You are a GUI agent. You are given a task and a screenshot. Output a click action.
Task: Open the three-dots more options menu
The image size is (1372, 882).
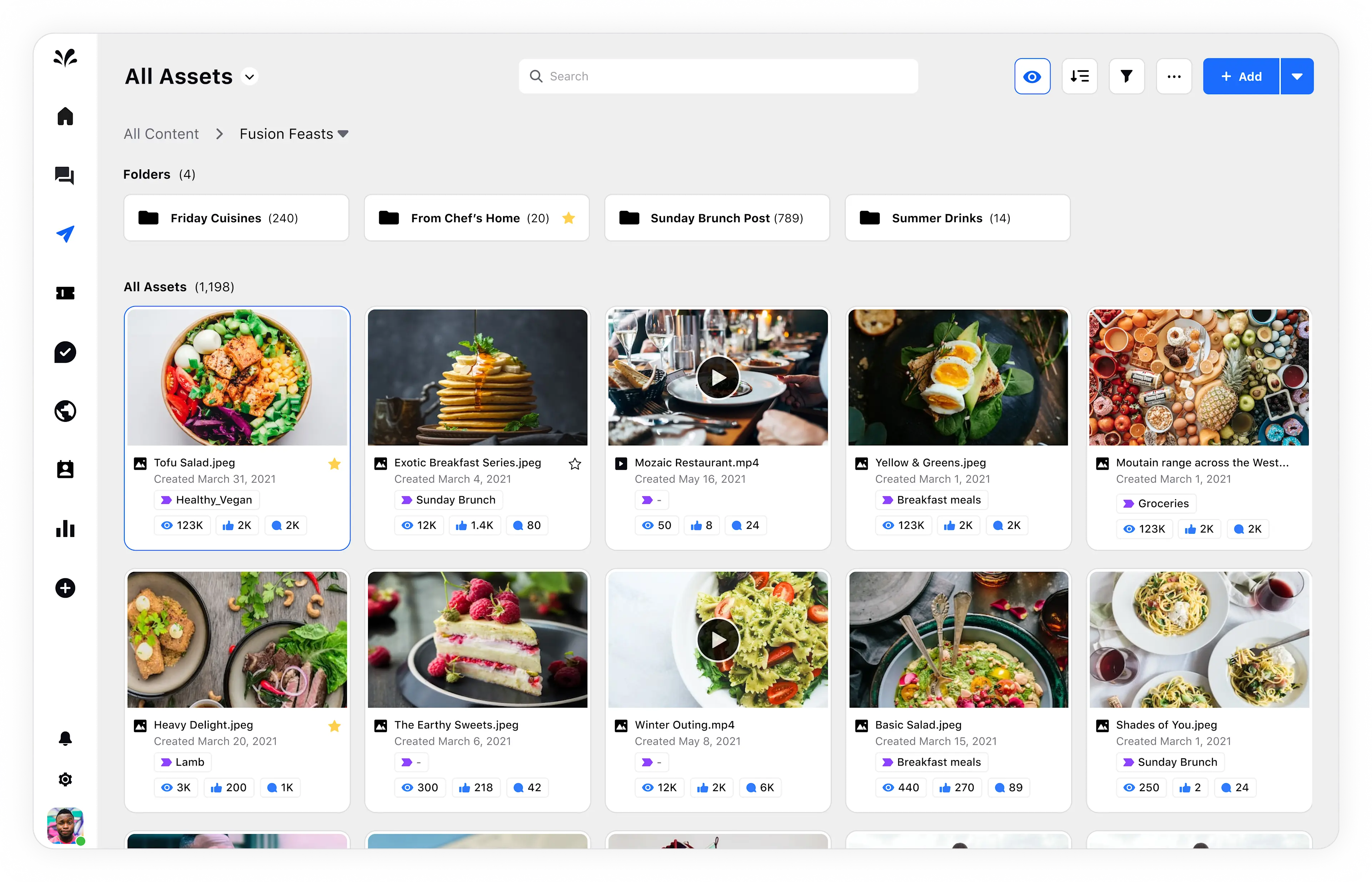(x=1174, y=76)
